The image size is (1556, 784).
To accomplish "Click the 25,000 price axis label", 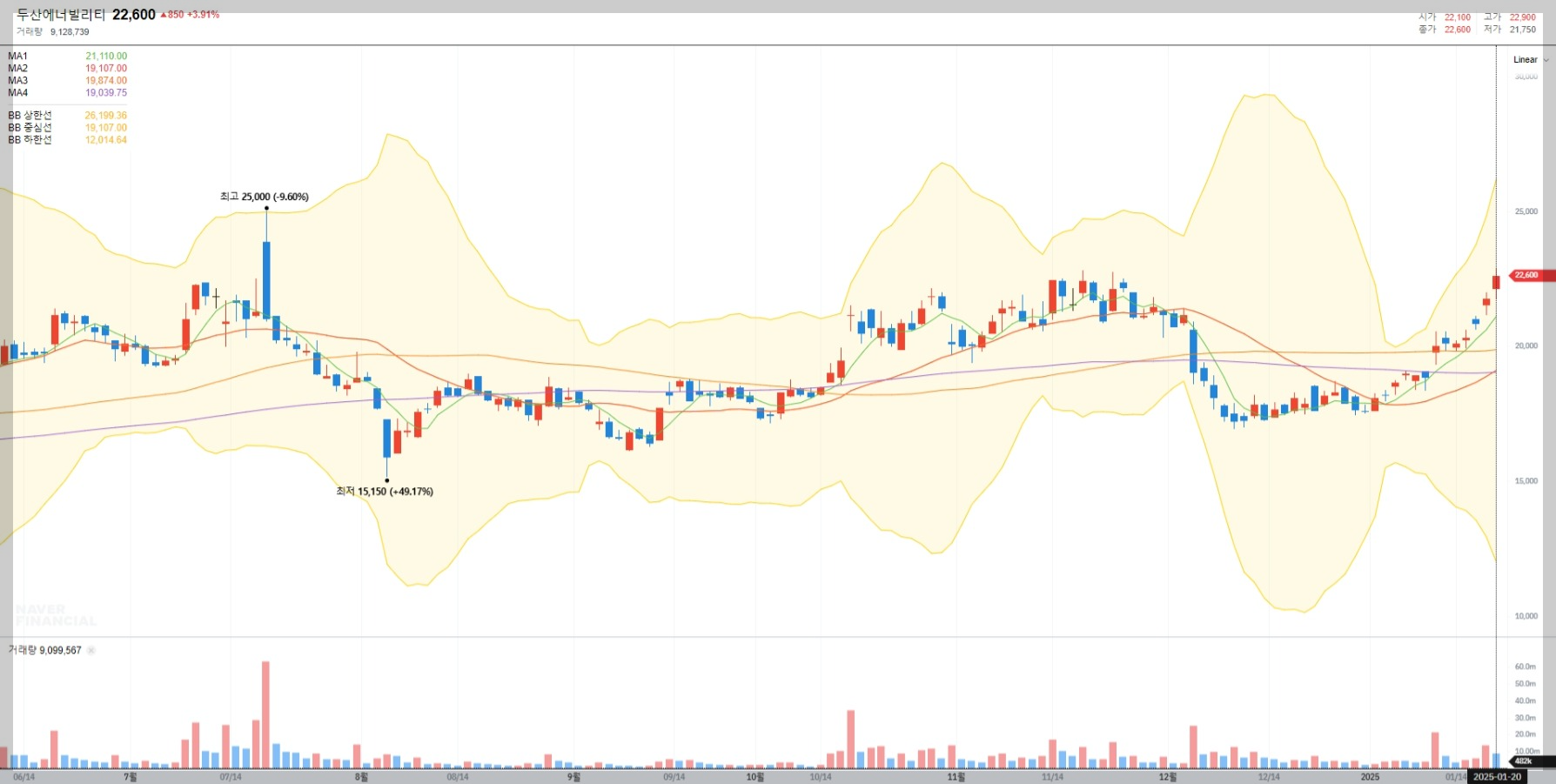I will point(1526,211).
